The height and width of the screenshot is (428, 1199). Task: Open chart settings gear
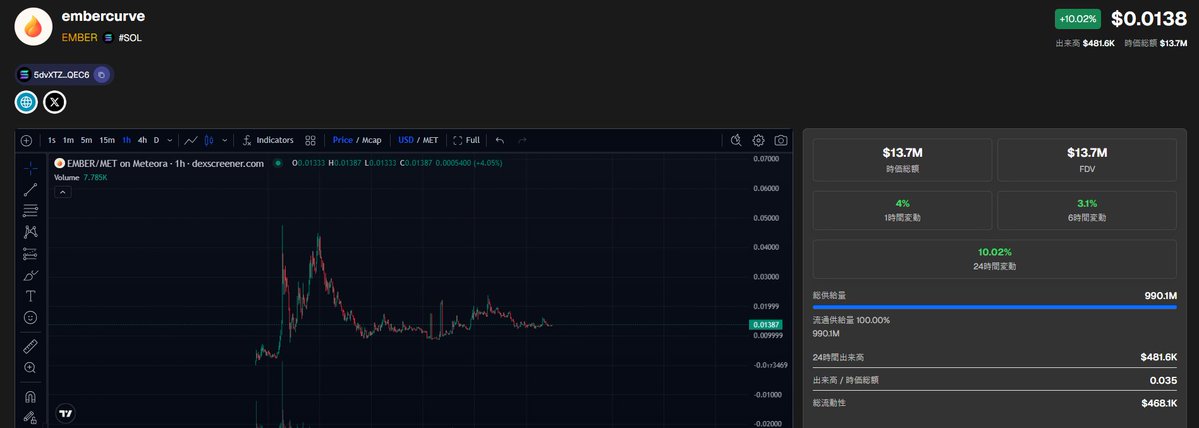pos(759,141)
